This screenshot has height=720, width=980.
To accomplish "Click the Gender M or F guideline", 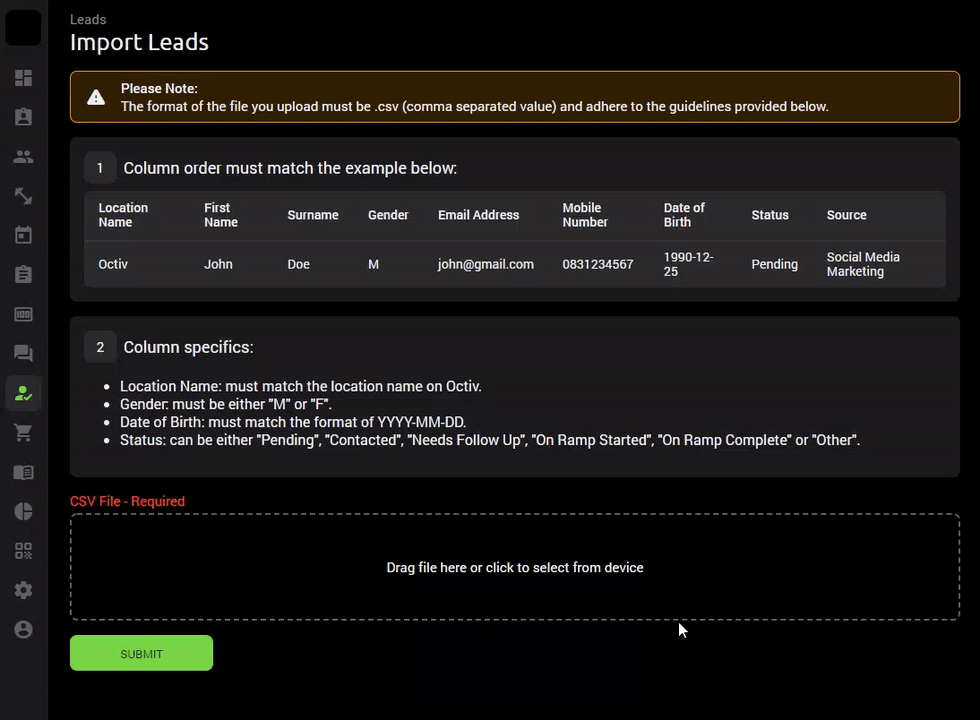I will [226, 404].
